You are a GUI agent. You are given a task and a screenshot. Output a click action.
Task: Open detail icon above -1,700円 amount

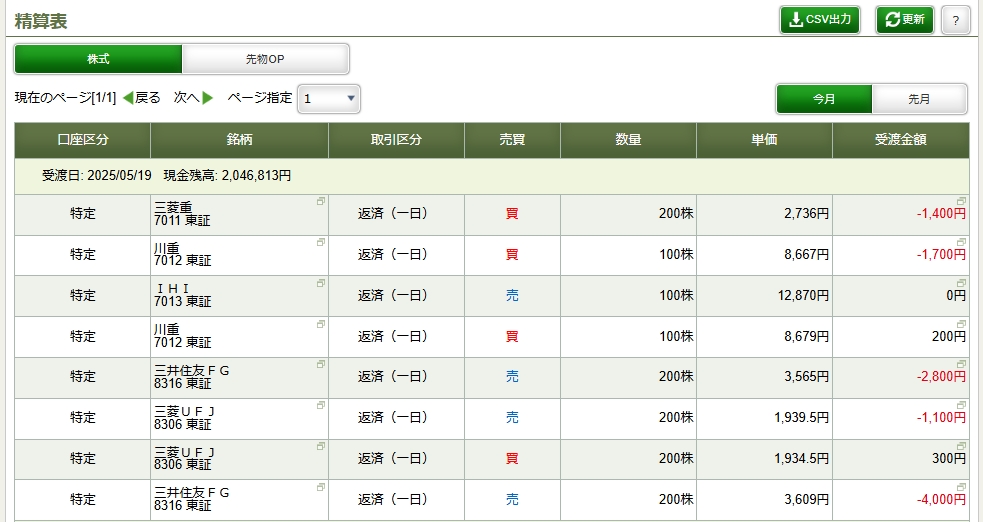pos(961,243)
